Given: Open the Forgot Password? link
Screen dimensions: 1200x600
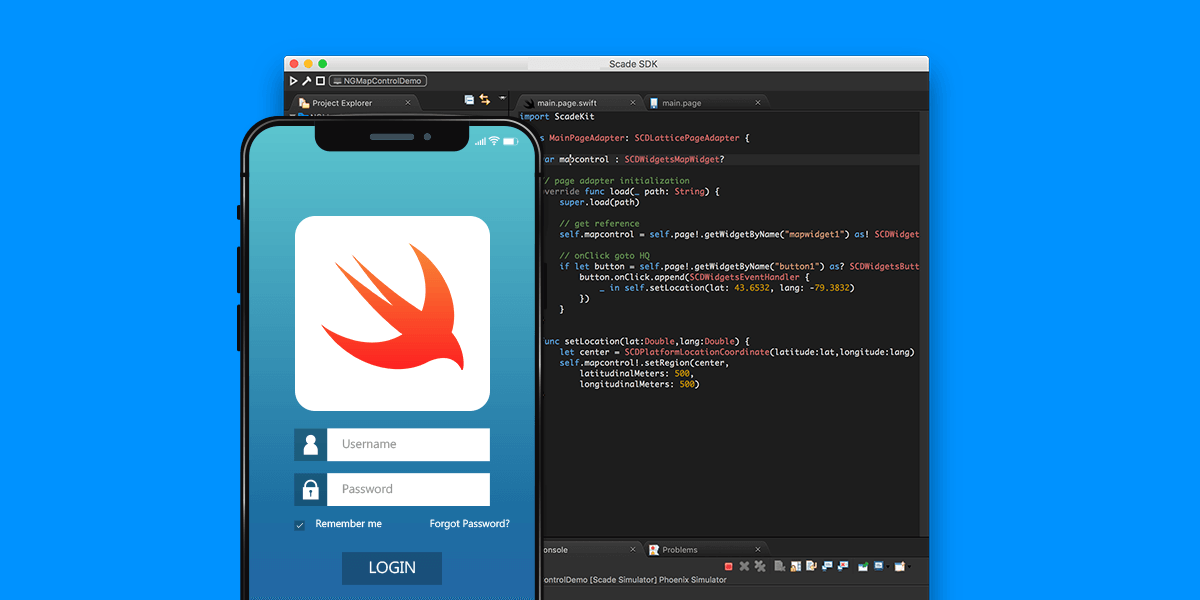Looking at the screenshot, I should [470, 524].
